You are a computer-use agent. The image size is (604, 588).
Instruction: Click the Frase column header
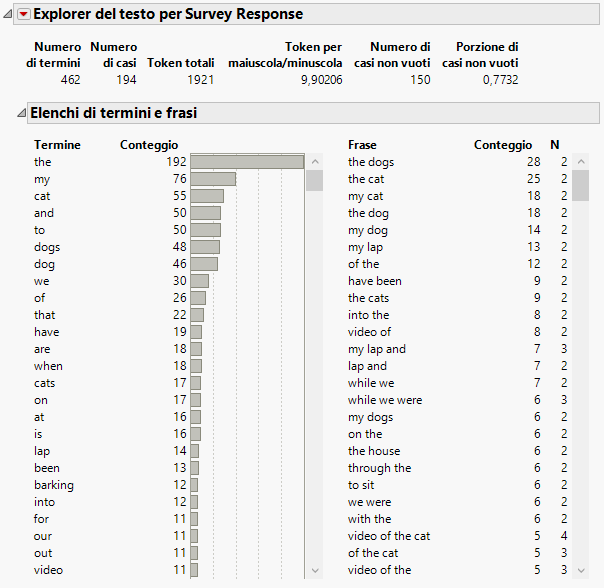click(x=362, y=145)
